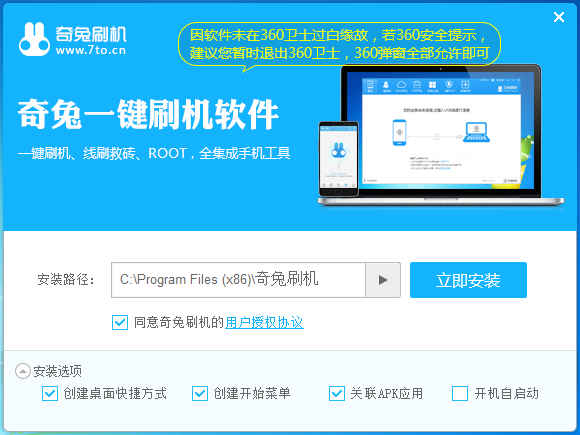Image resolution: width=580 pixels, height=435 pixels.
Task: Enable 开机自启动 checkbox
Action: (x=460, y=393)
